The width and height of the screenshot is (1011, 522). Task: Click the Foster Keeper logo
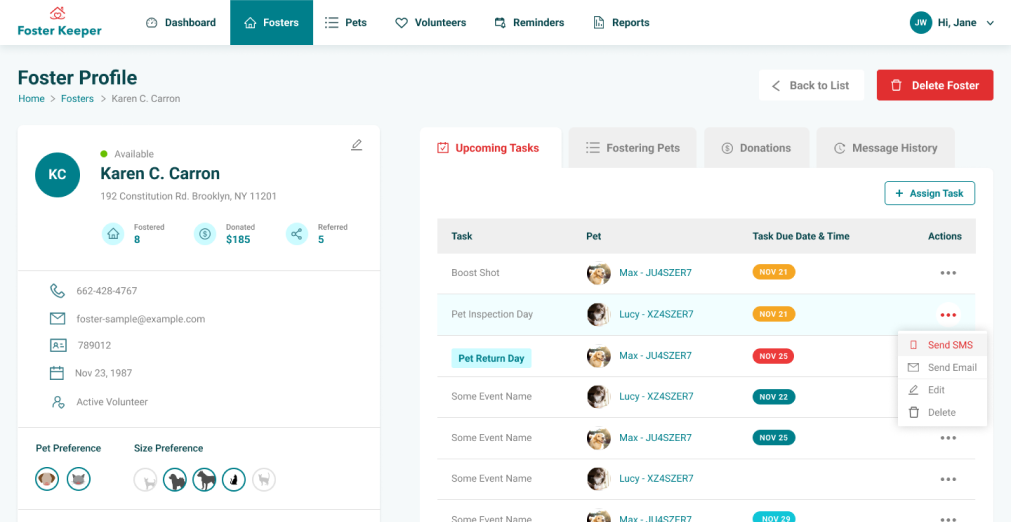tap(59, 22)
